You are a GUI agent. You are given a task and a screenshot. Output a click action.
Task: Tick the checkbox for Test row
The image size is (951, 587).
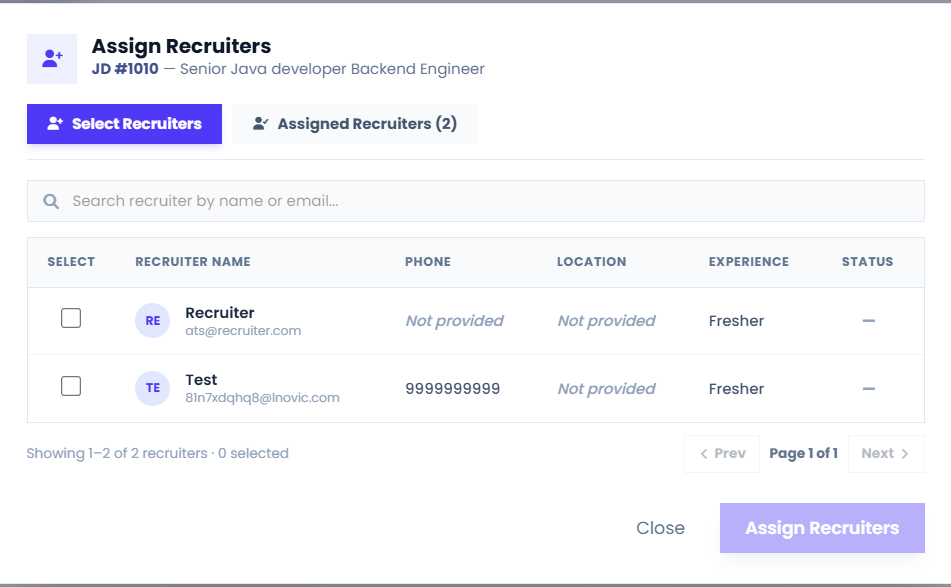click(71, 386)
